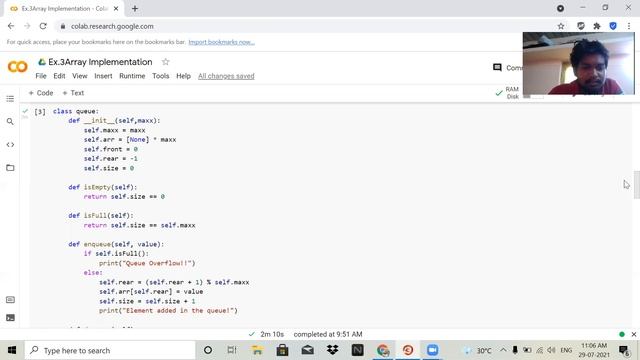Click 'print("Queue Overflow!!")' line
640x360 pixels.
pos(147,263)
